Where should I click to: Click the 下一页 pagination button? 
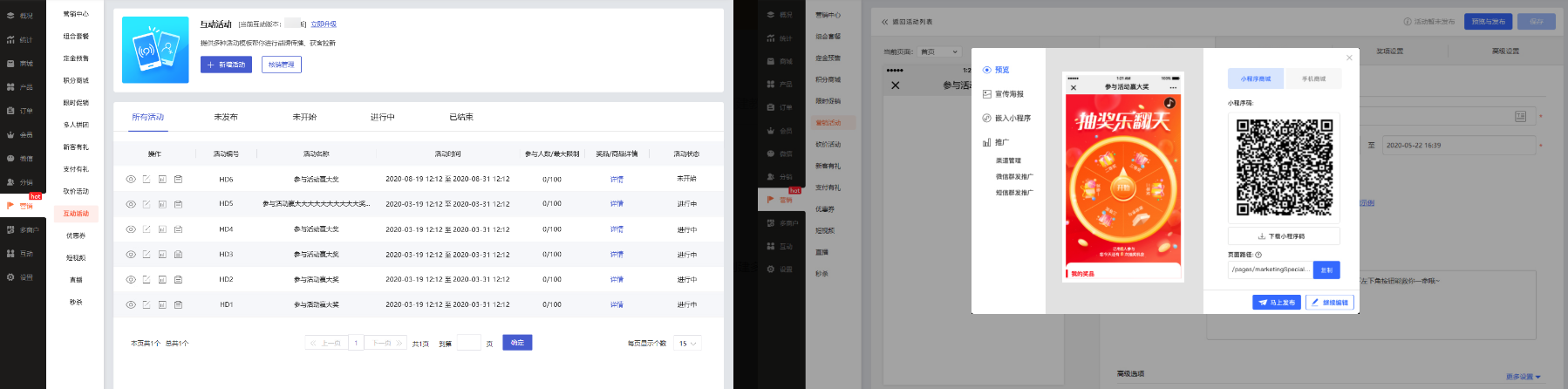pyautogui.click(x=385, y=344)
